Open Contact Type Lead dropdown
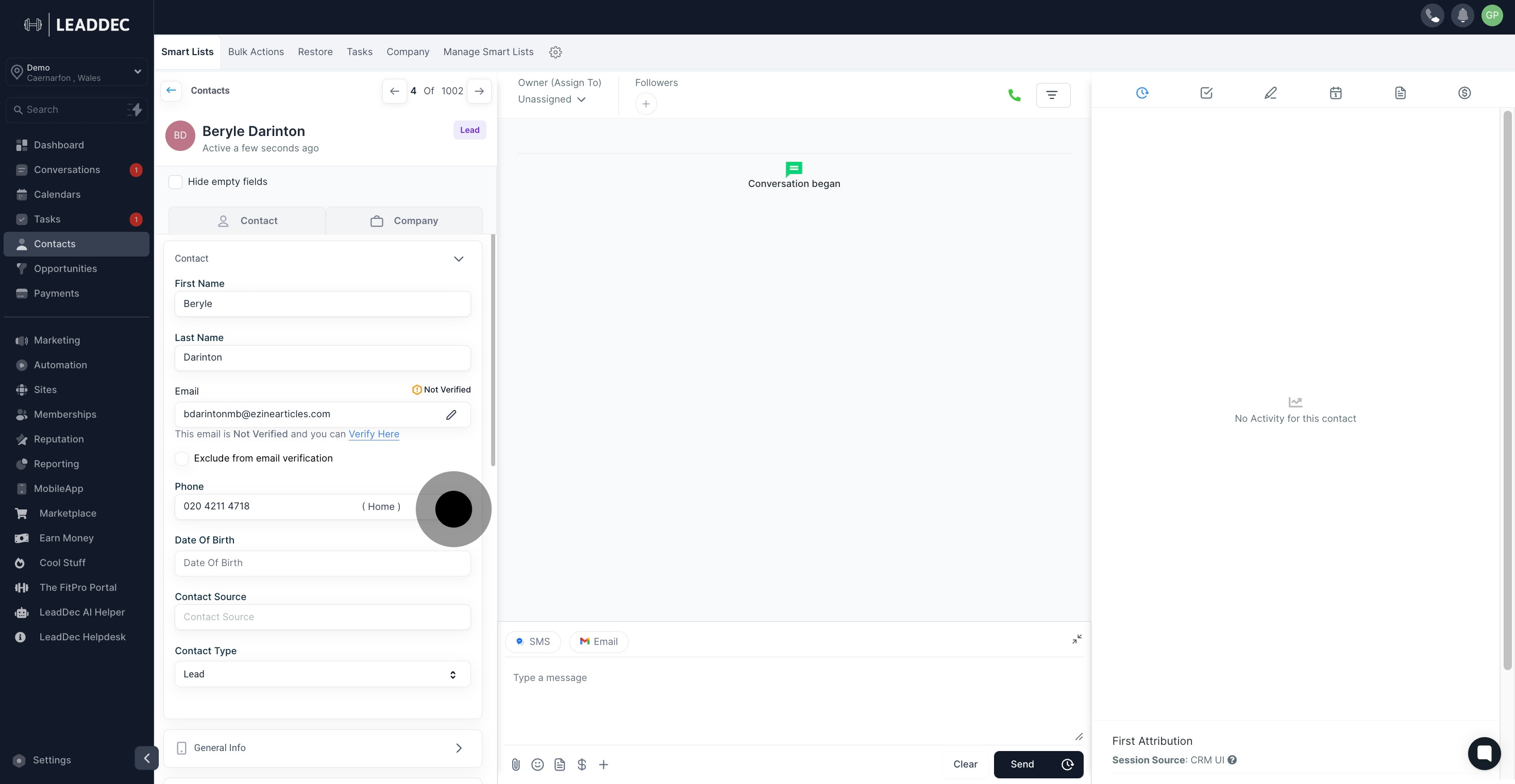 (322, 675)
